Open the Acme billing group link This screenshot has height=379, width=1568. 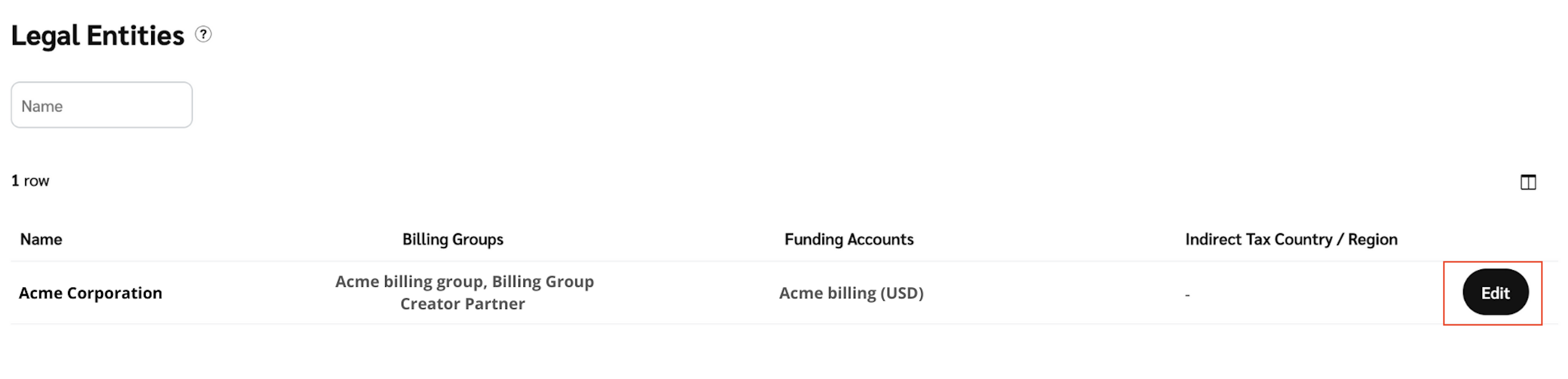coord(410,282)
